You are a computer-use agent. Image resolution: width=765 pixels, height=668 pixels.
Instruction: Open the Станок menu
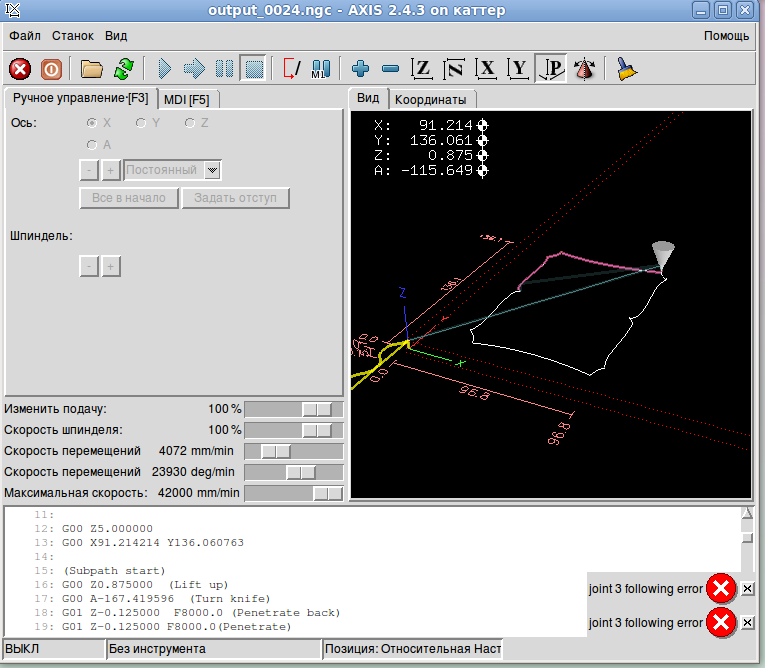[x=73, y=36]
